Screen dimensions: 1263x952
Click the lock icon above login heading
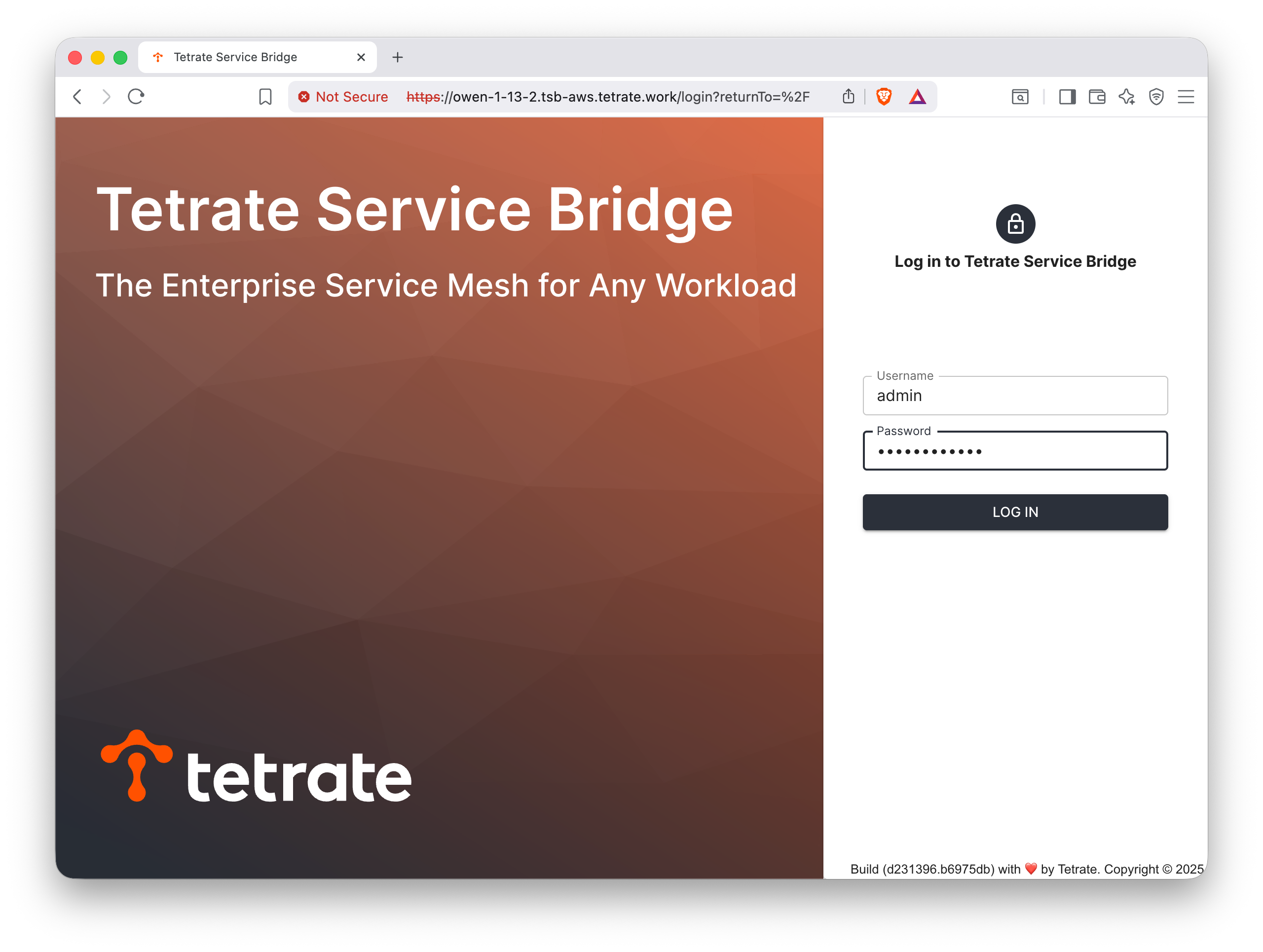click(x=1015, y=224)
